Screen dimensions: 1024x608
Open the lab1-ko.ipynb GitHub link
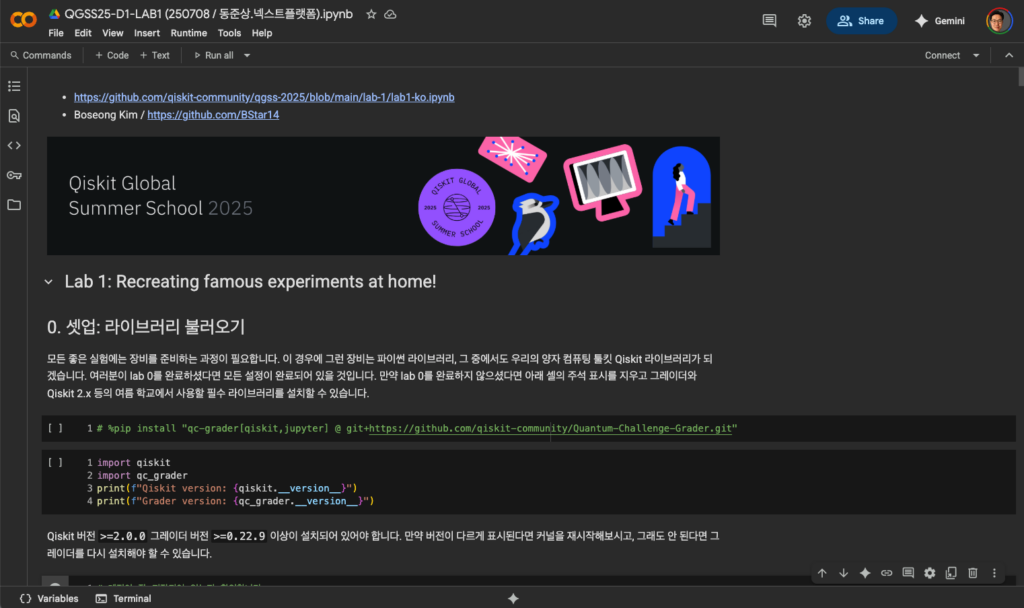(x=264, y=97)
